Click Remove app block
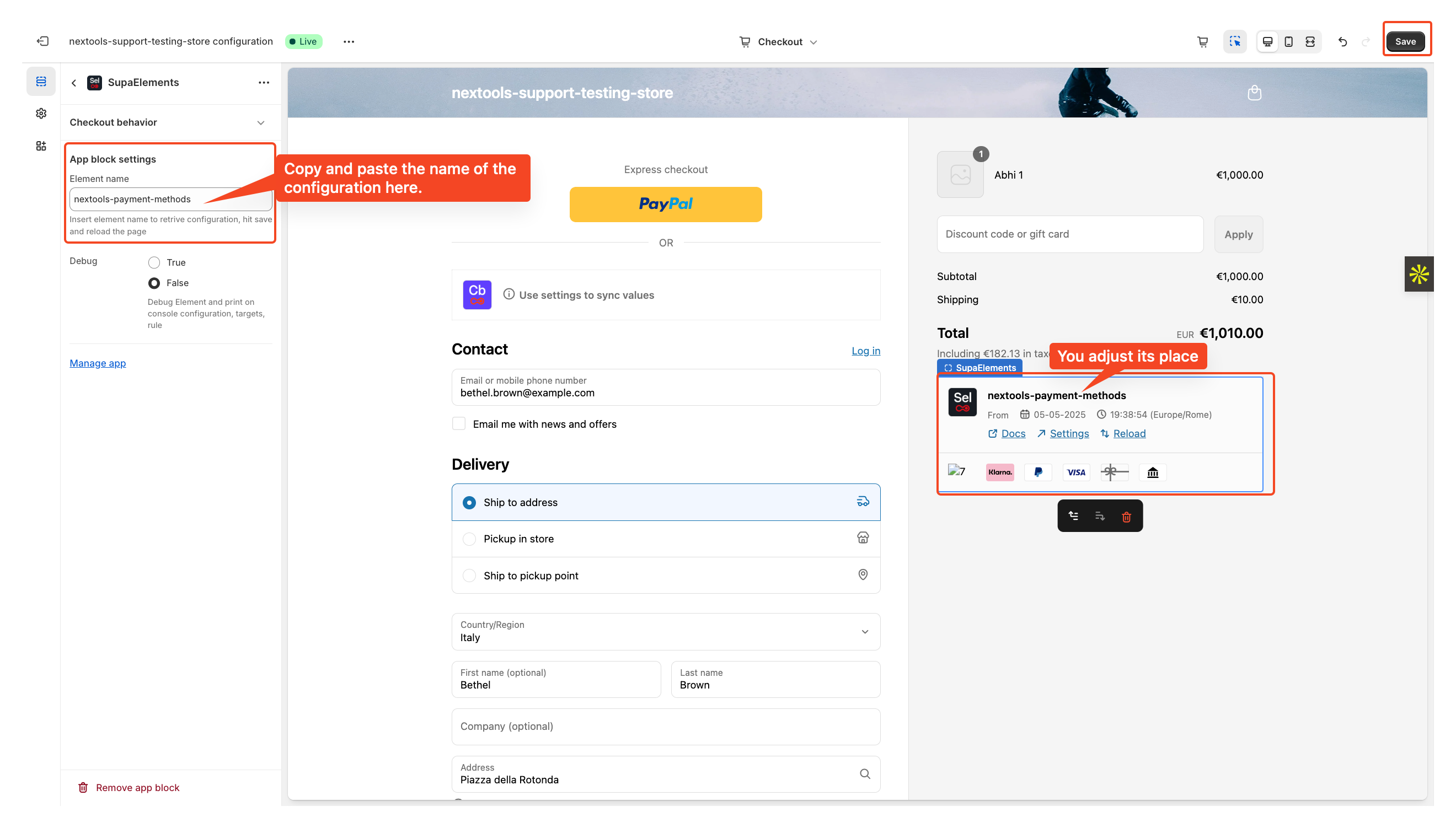 click(x=129, y=788)
